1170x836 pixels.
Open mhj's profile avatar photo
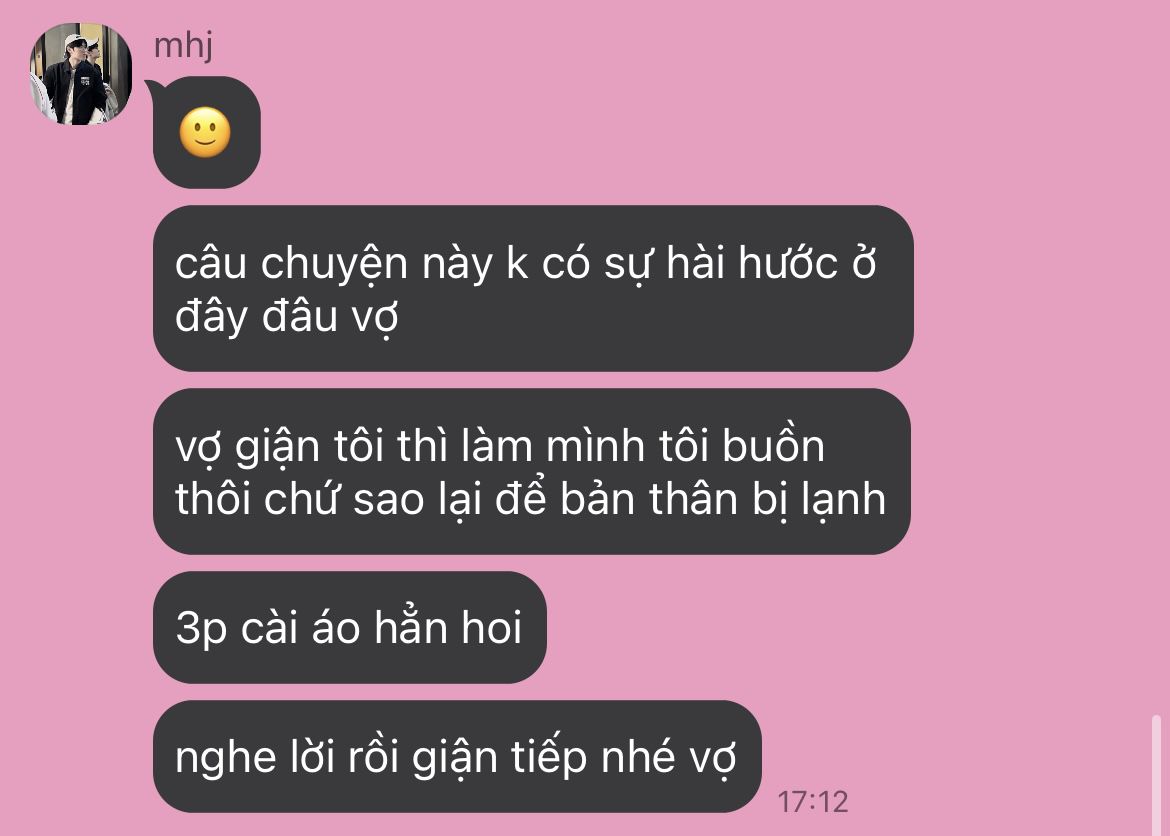[x=81, y=74]
